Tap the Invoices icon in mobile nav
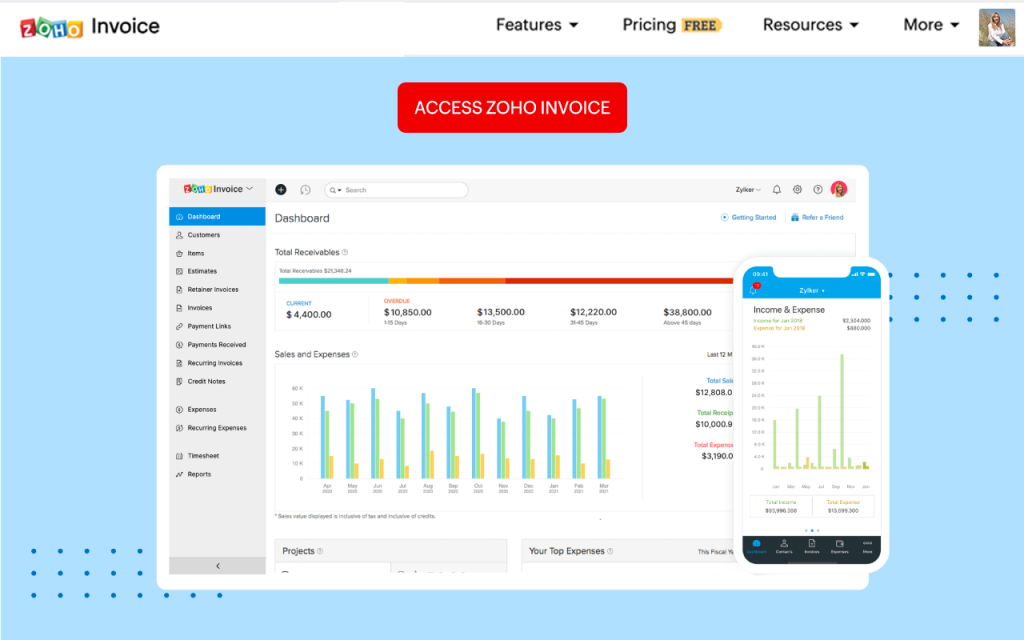 tap(812, 546)
